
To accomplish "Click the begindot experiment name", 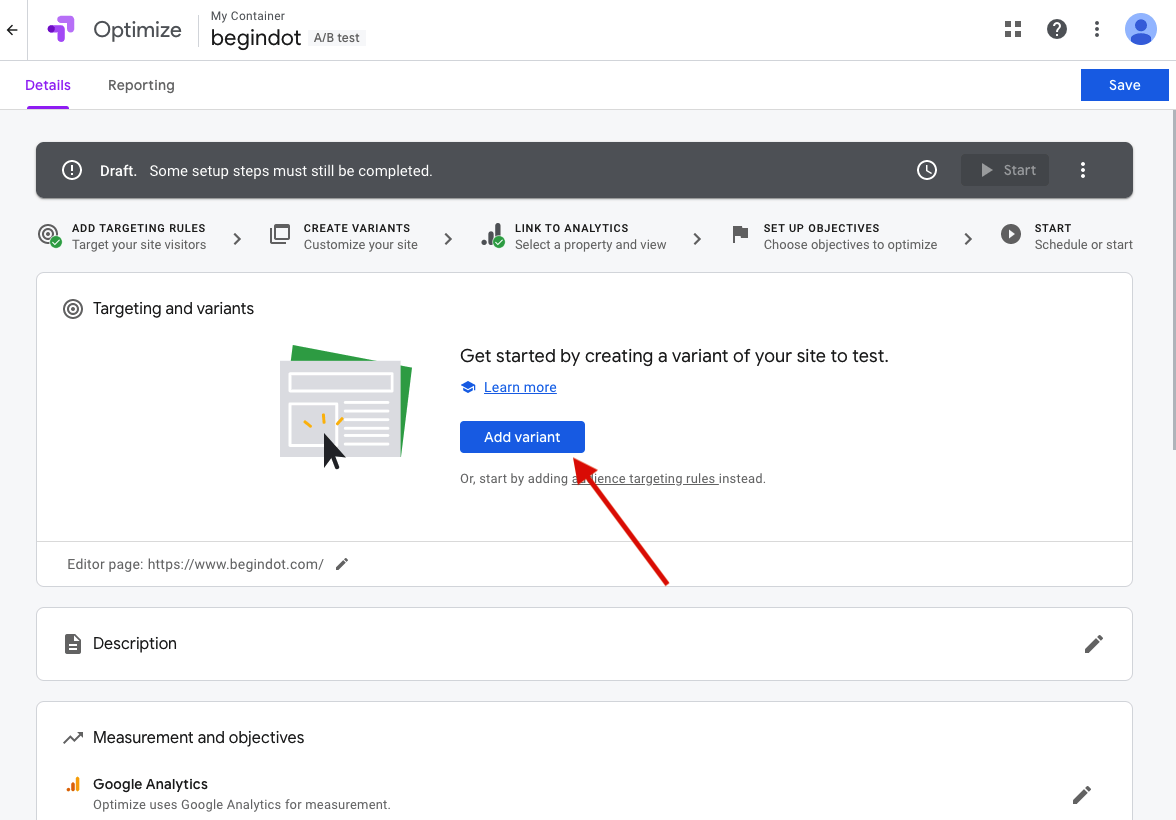I will click(x=256, y=38).
